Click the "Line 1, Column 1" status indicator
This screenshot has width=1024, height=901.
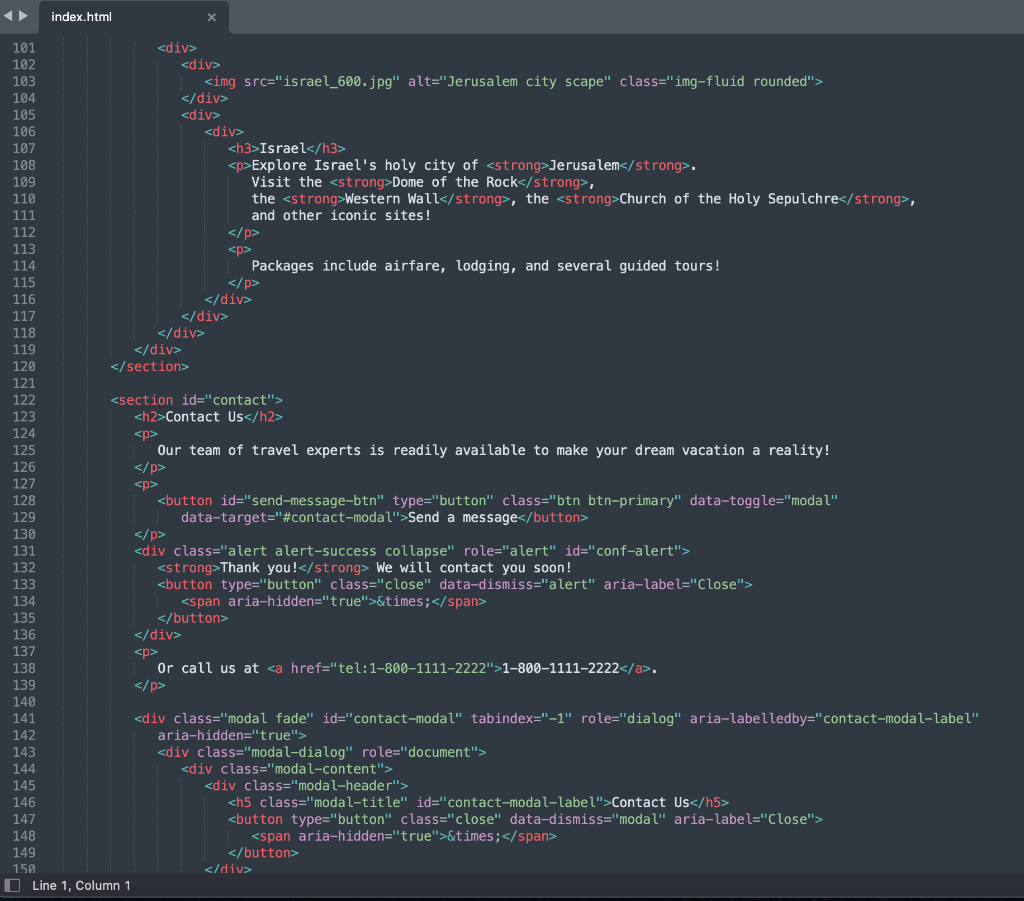tap(81, 884)
